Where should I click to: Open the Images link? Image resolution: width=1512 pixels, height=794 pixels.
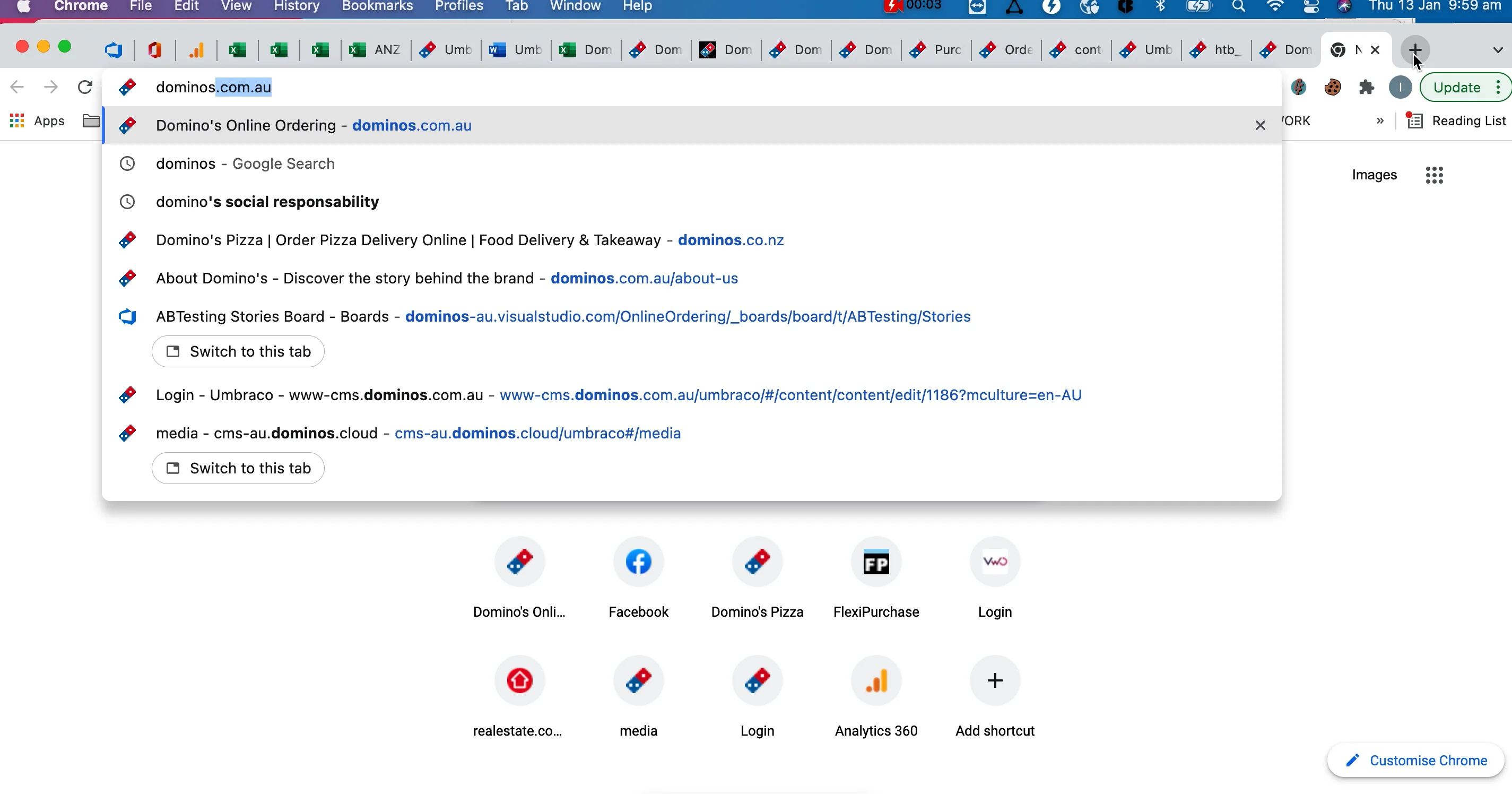(x=1374, y=175)
